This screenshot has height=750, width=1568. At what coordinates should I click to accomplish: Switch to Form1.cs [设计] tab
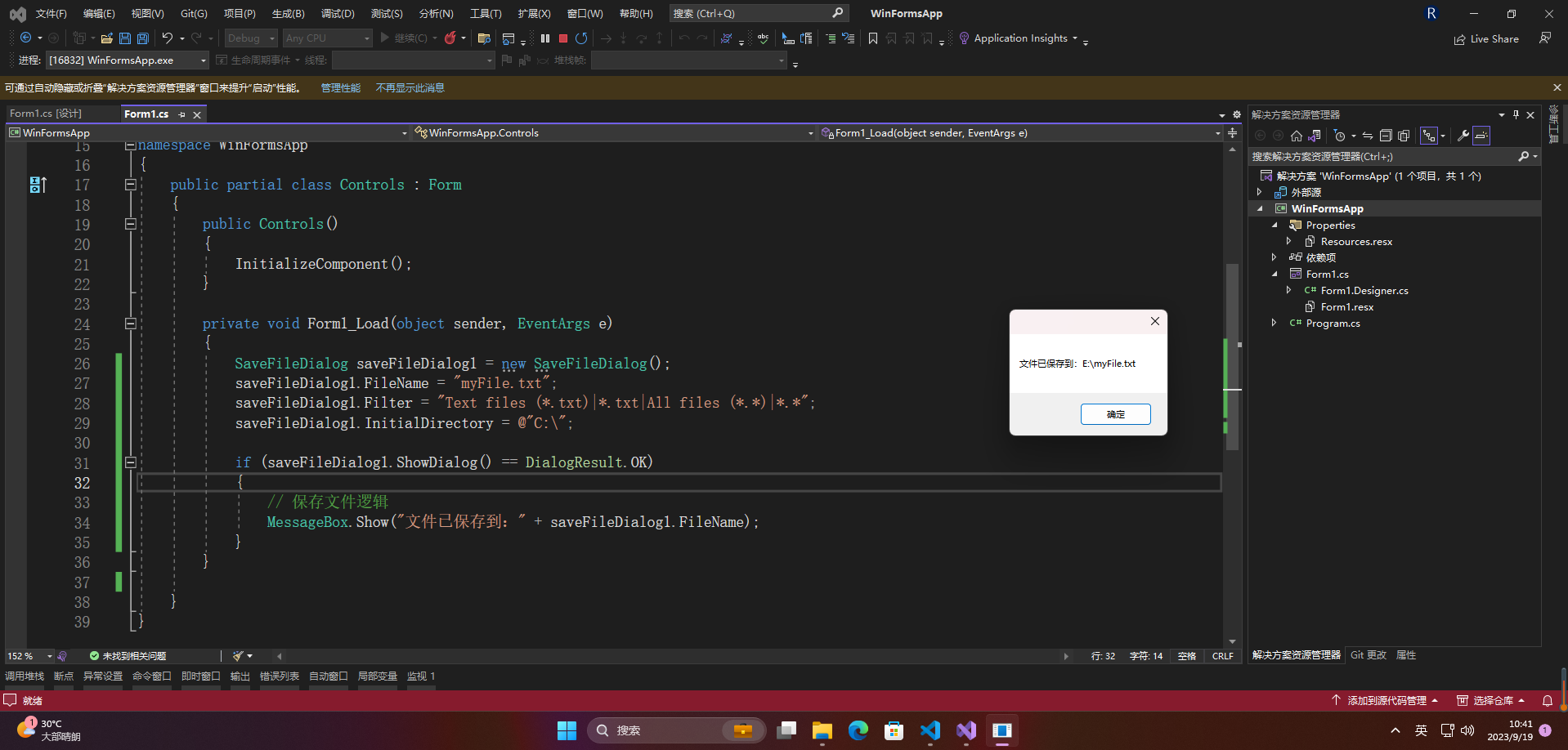46,114
